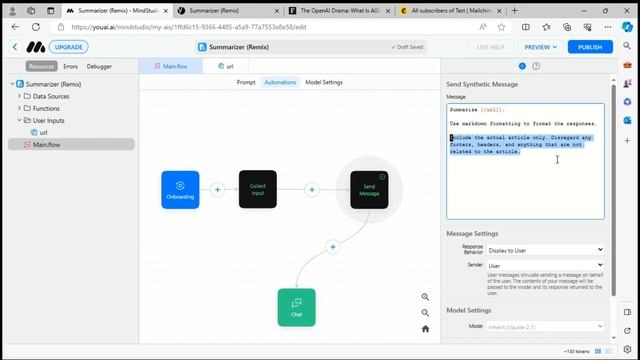Add step between Collect Input and Send Message
This screenshot has width=640, height=360.
click(312, 190)
